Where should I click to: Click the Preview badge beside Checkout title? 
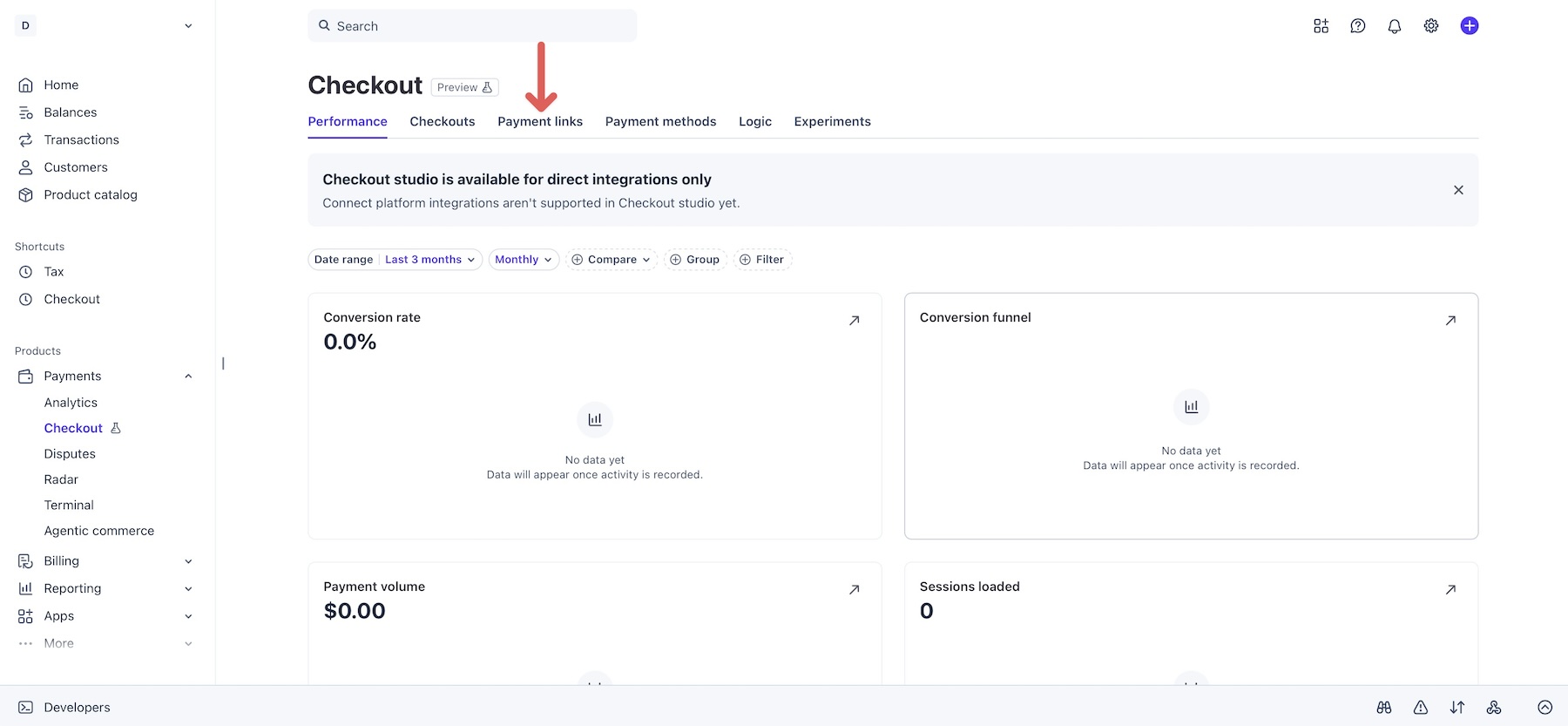(465, 87)
